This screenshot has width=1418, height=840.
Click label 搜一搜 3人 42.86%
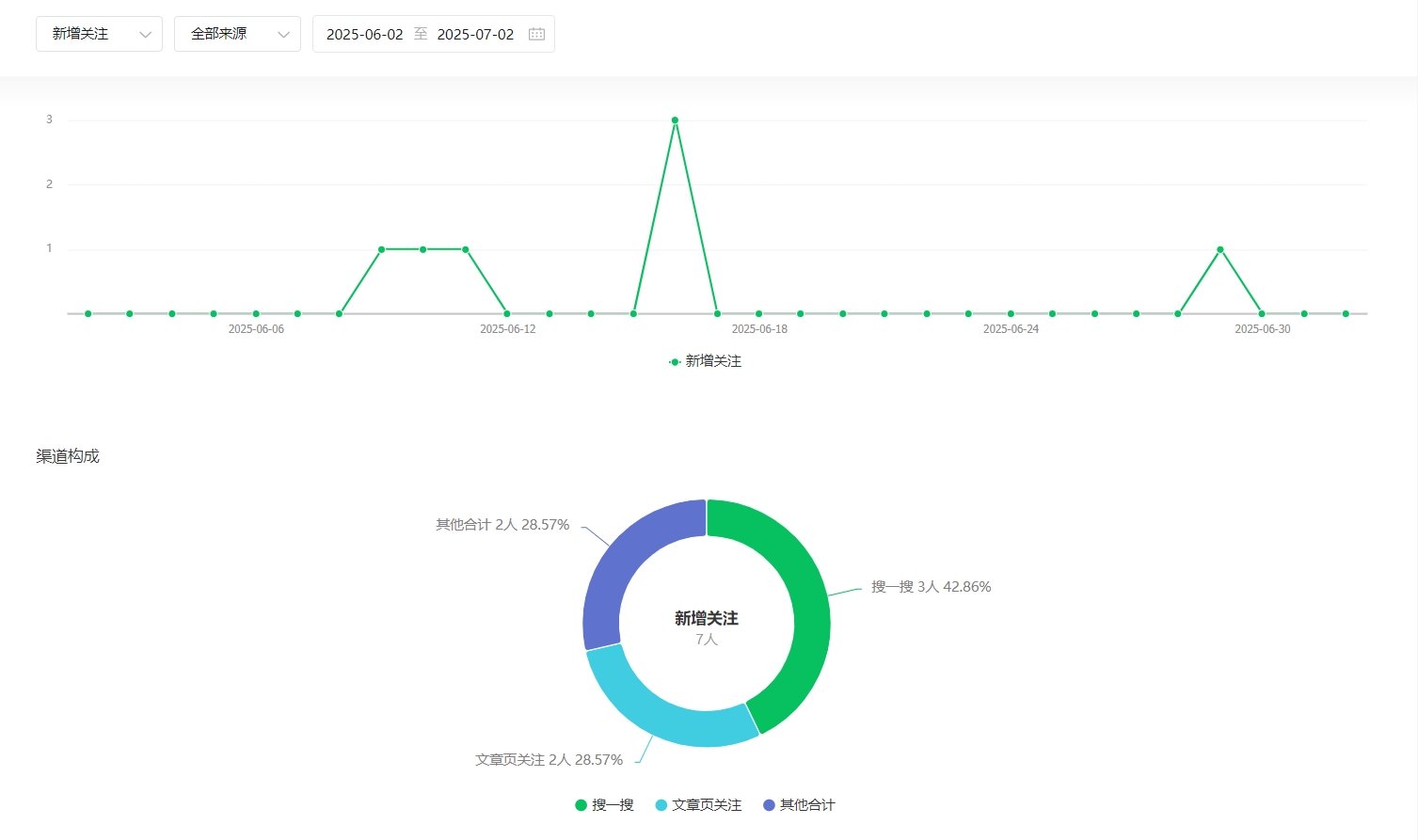click(x=931, y=587)
